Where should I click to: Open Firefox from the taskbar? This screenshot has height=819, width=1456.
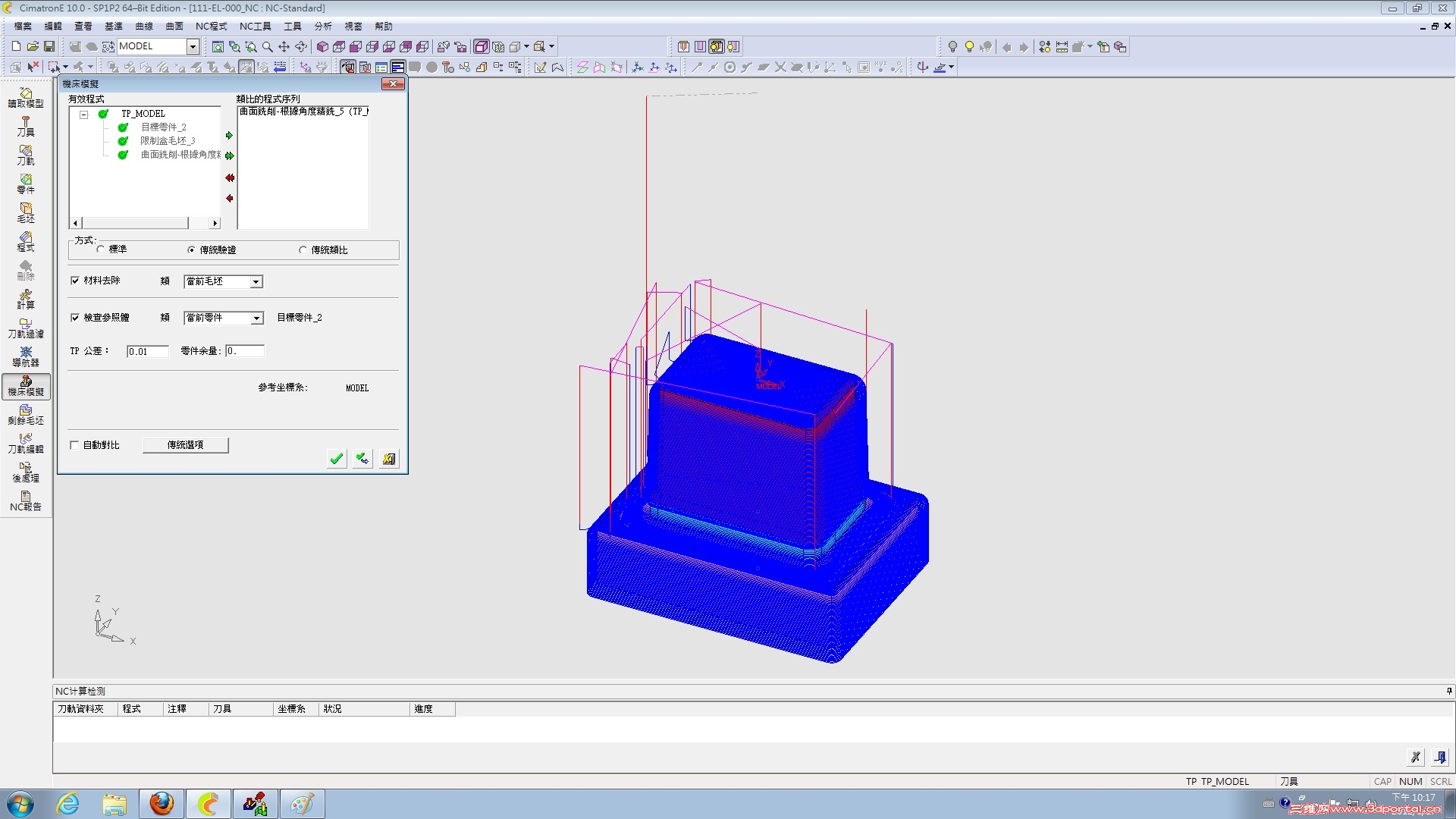pyautogui.click(x=162, y=804)
